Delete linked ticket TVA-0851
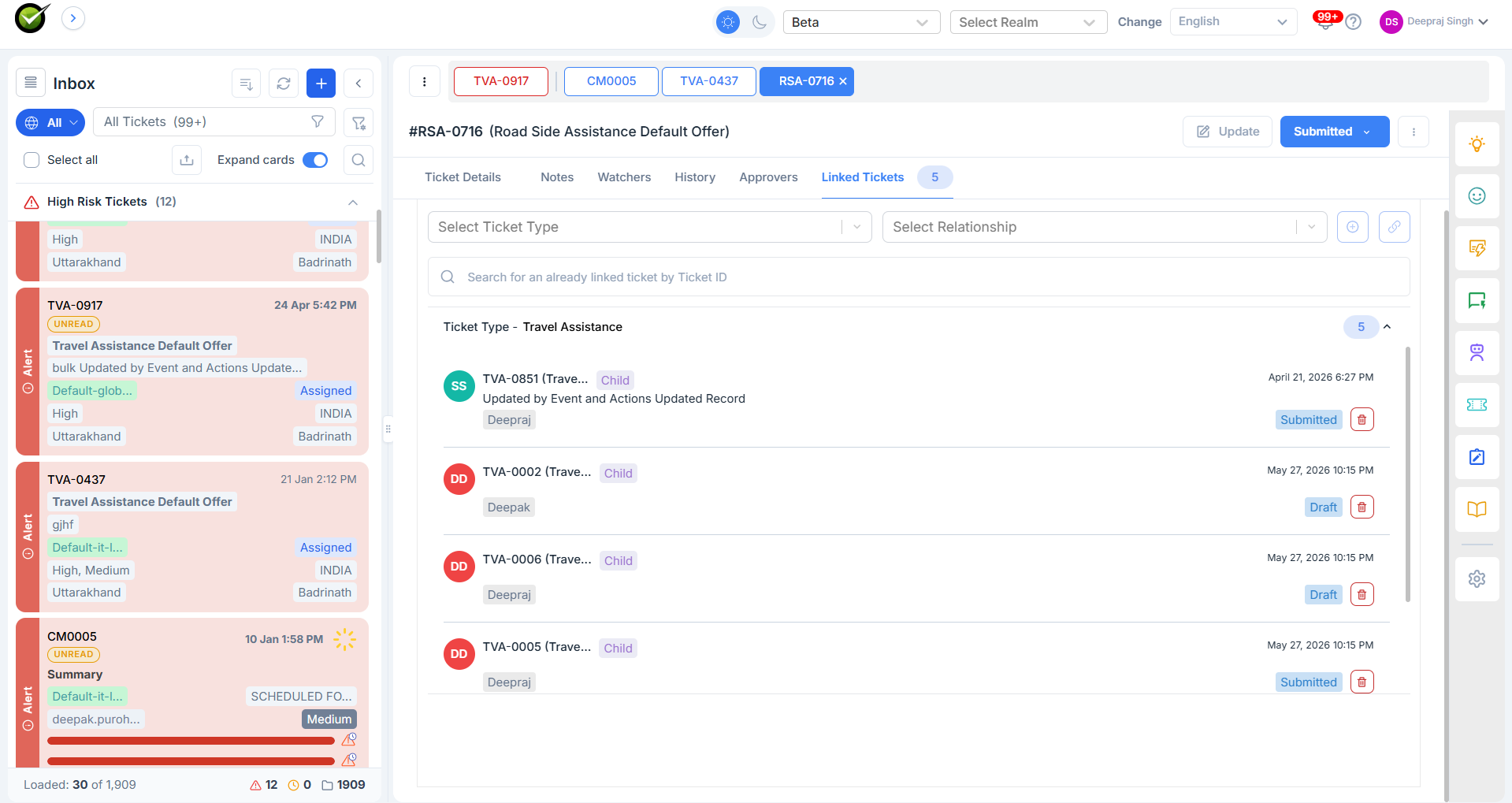Image resolution: width=1512 pixels, height=803 pixels. pos(1362,420)
